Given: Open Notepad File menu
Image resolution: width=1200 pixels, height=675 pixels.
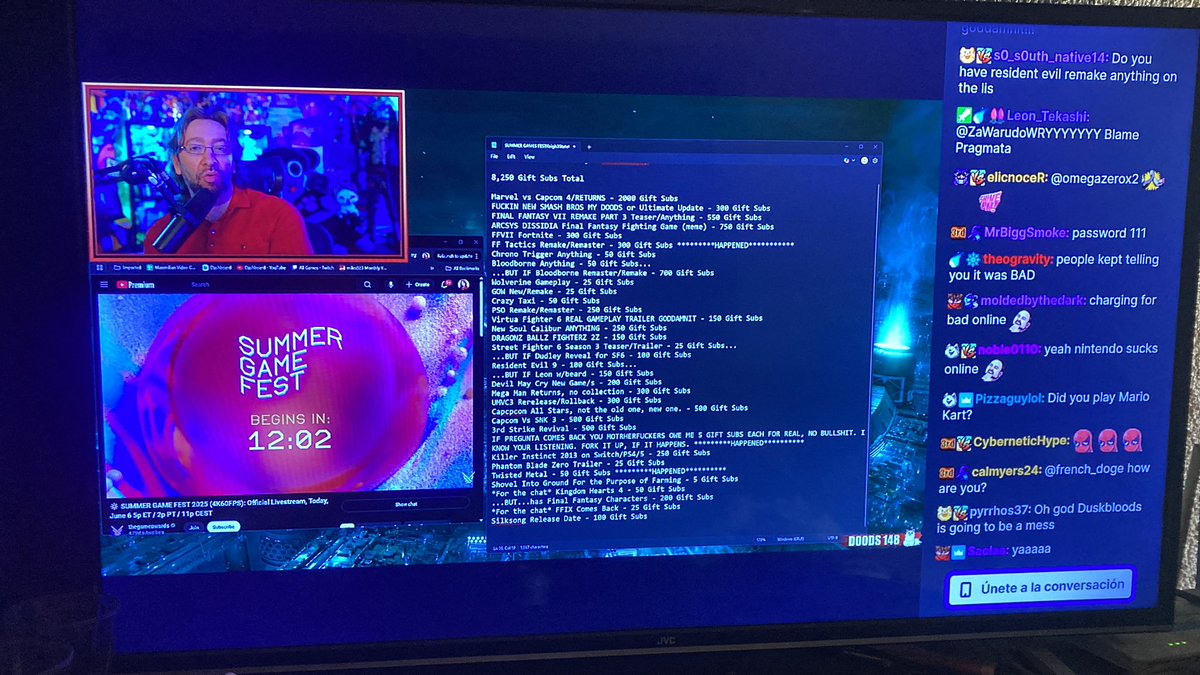Looking at the screenshot, I should (494, 157).
